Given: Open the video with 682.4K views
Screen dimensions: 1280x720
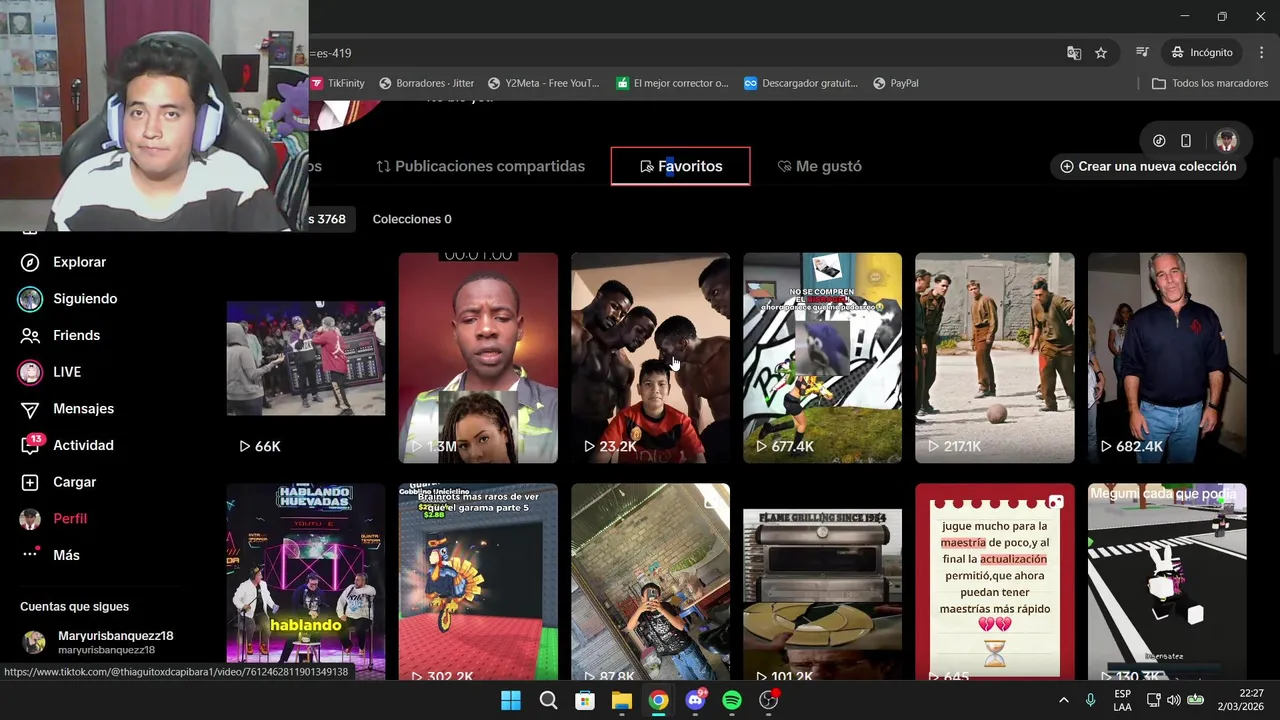Looking at the screenshot, I should (1167, 358).
